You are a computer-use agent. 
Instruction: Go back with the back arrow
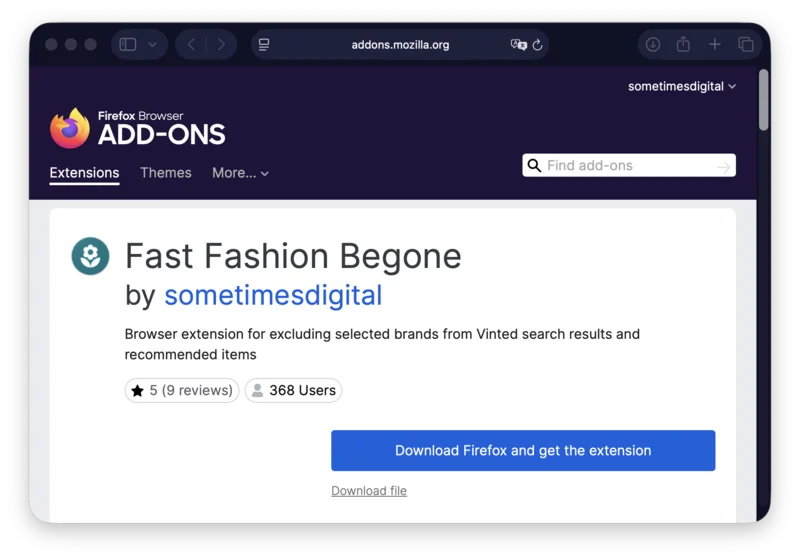click(191, 45)
